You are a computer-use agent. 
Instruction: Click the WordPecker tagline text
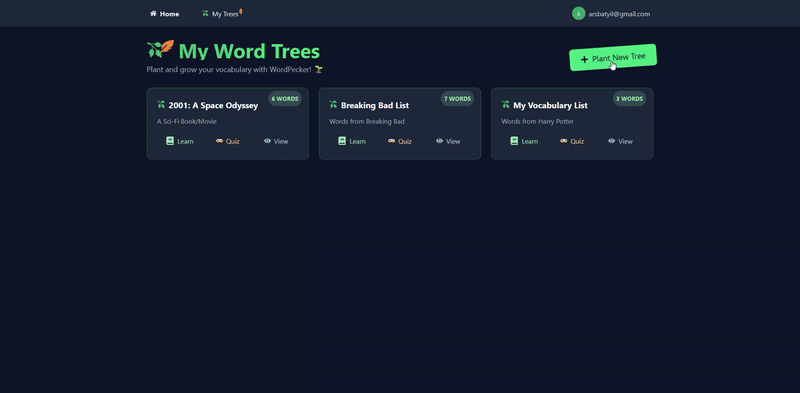tap(235, 69)
